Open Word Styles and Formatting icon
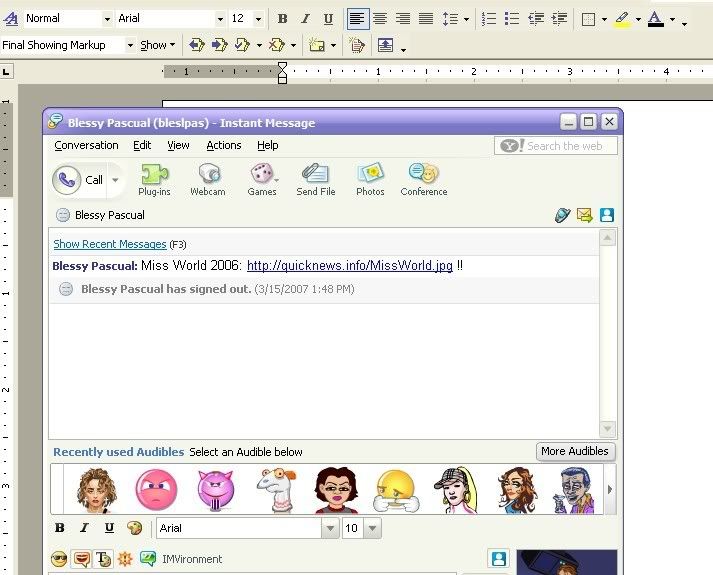This screenshot has height=575, width=713. tap(10, 19)
